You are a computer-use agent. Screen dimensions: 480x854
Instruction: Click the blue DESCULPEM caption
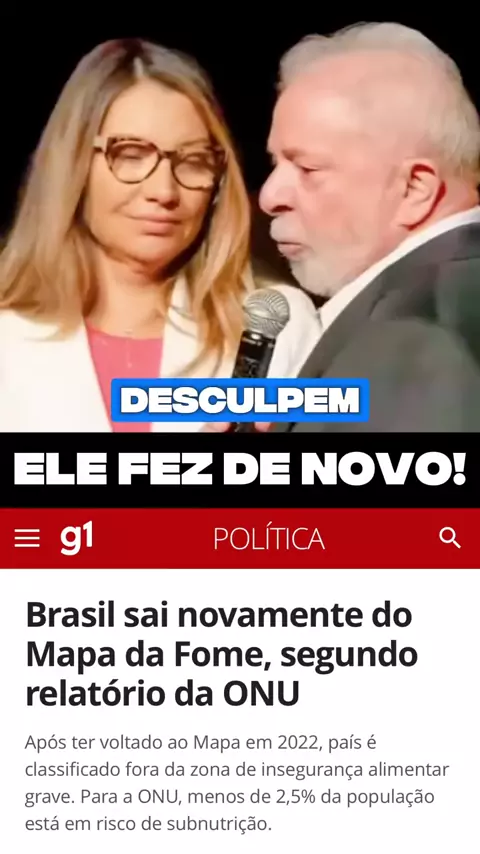[240, 400]
